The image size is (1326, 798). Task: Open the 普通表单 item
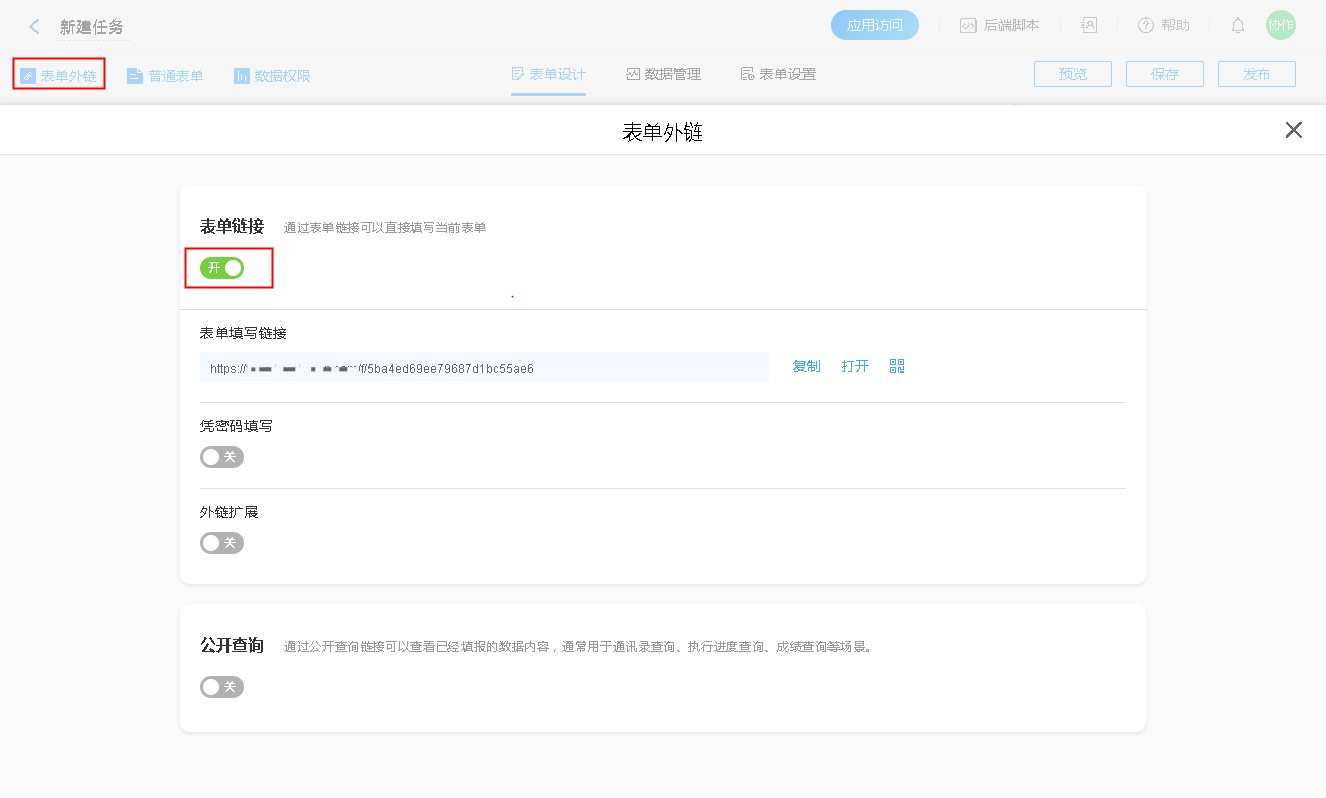[x=164, y=74]
